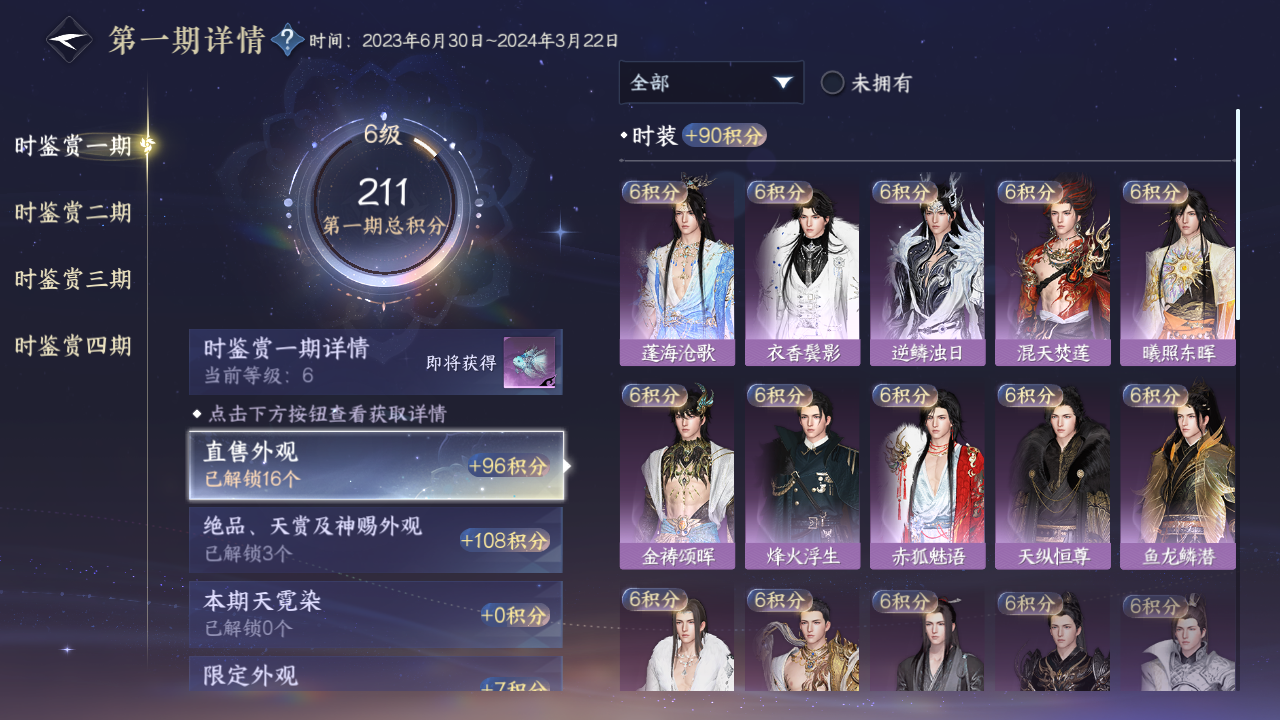Image resolution: width=1280 pixels, height=720 pixels.
Task: Click the upcoming reward fish item icon
Action: [529, 363]
